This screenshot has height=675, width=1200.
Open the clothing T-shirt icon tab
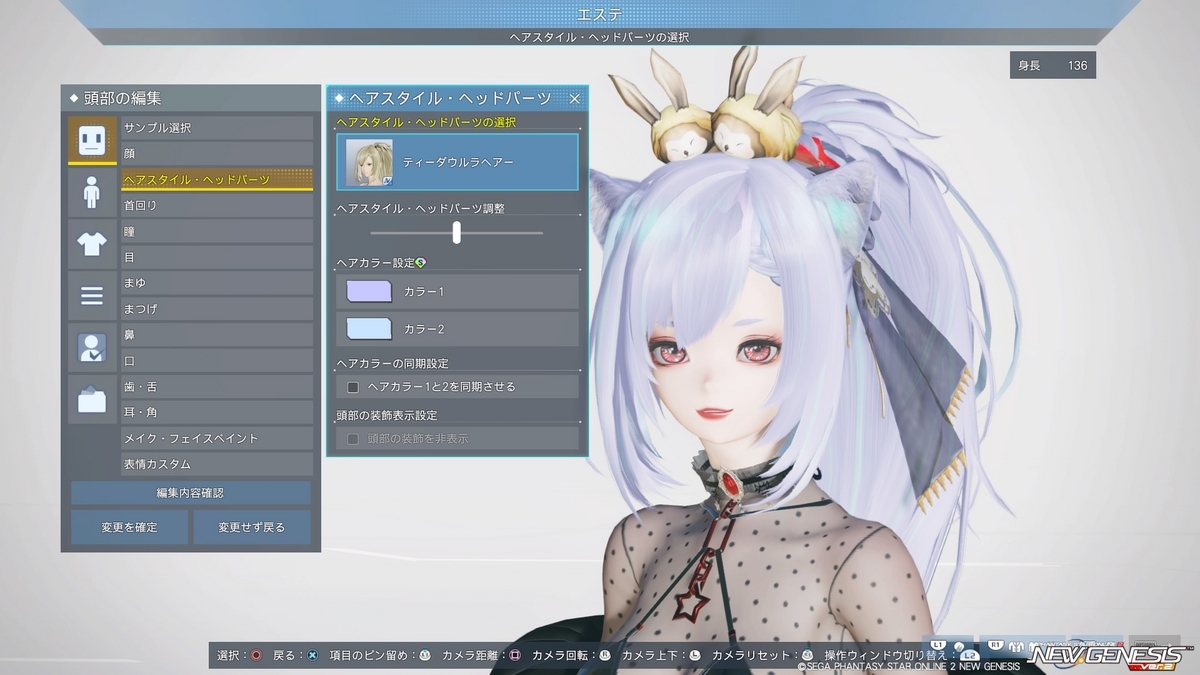pyautogui.click(x=92, y=244)
